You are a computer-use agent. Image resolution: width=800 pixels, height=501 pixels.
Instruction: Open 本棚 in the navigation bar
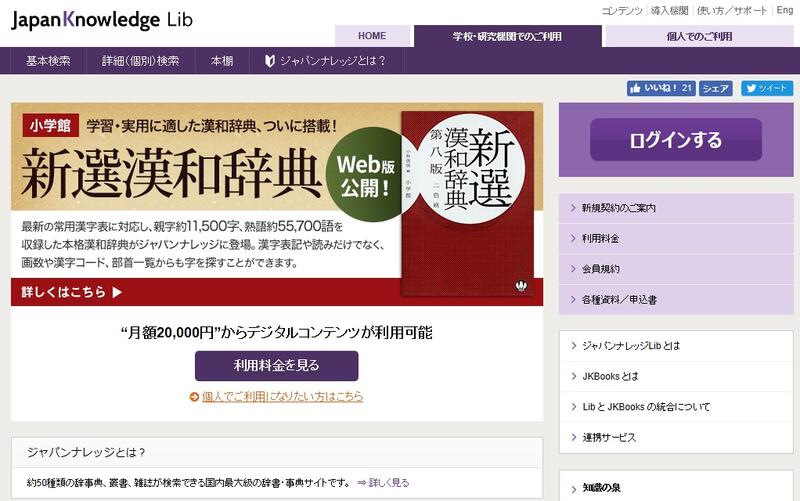pos(222,60)
